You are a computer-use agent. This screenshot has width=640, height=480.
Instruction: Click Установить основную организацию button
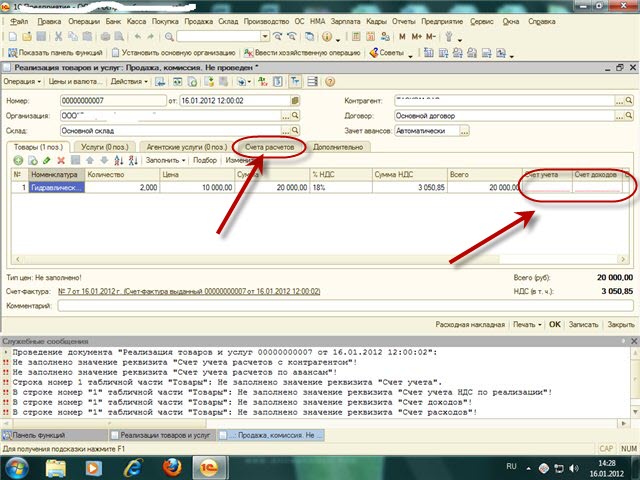(x=165, y=51)
